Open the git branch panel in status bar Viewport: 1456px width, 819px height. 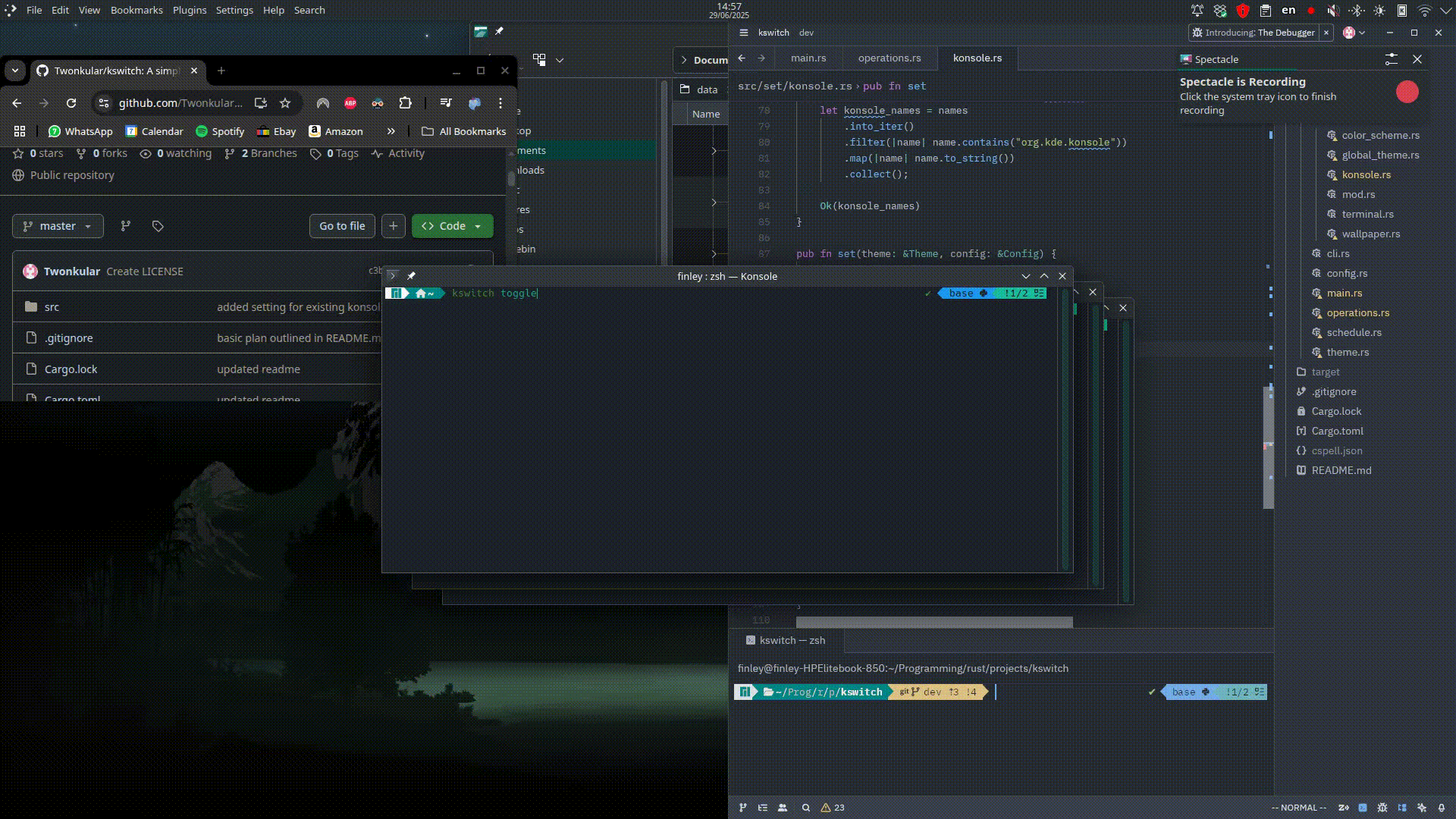(743, 808)
